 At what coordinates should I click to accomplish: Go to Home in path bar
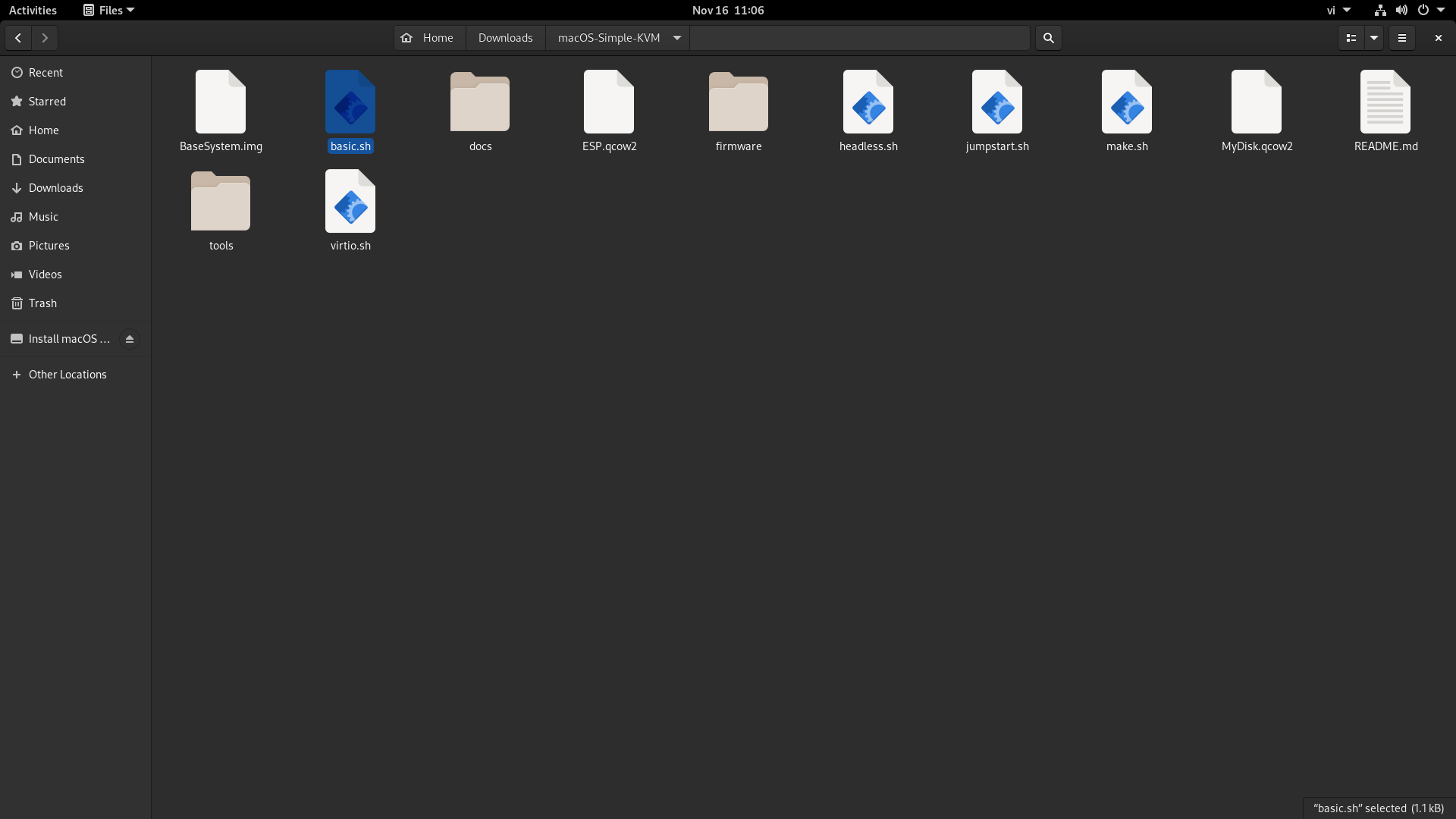click(429, 38)
